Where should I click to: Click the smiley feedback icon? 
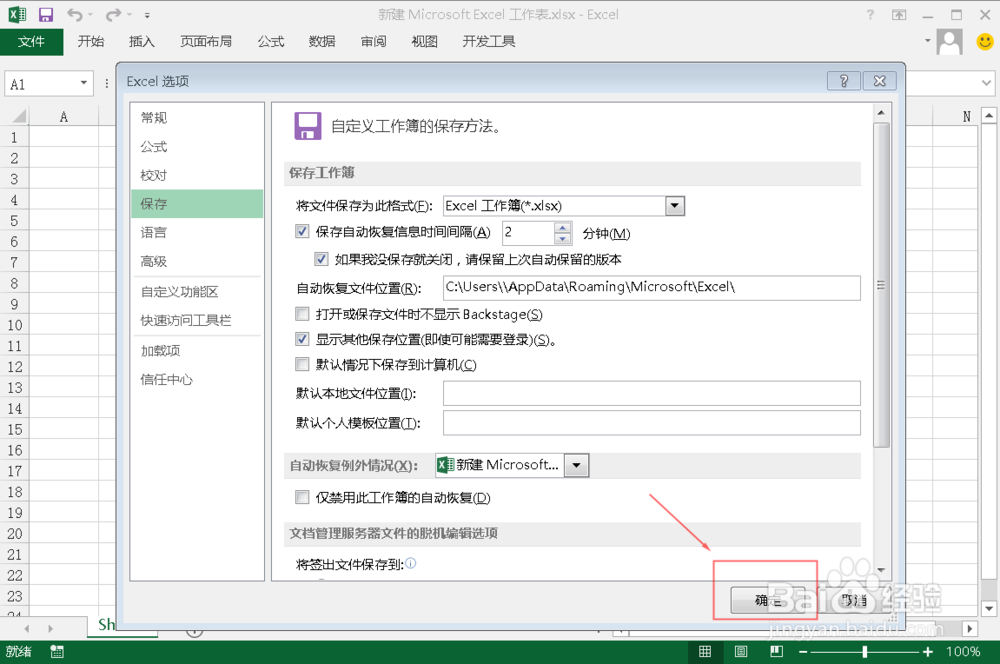tap(985, 42)
